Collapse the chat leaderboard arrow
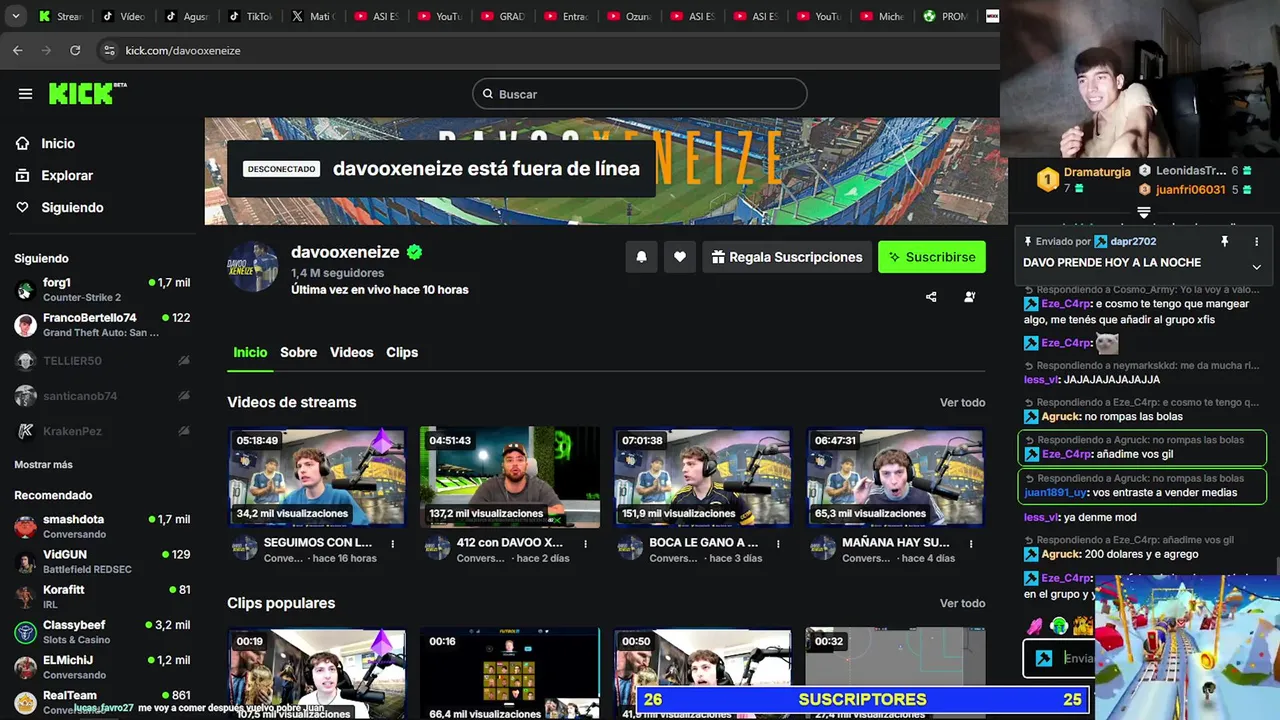1280x720 pixels. [1144, 212]
